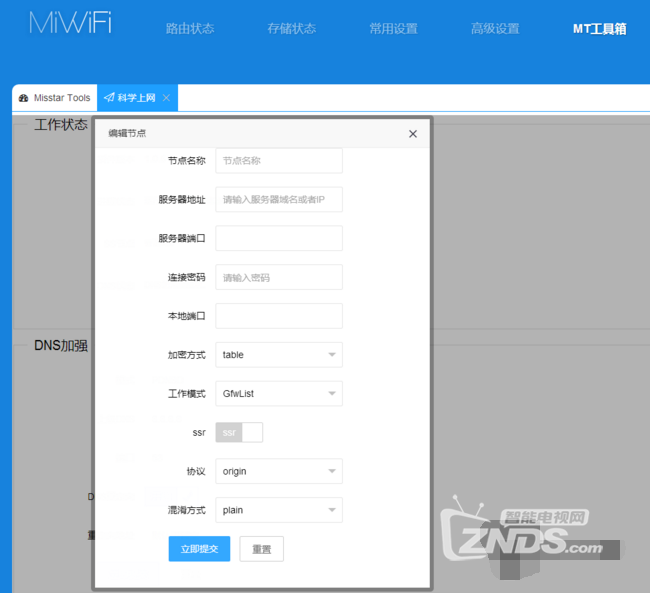Screen dimensions: 651x594
Task: Open MT工具箱 in the top navigation
Action: coord(600,29)
